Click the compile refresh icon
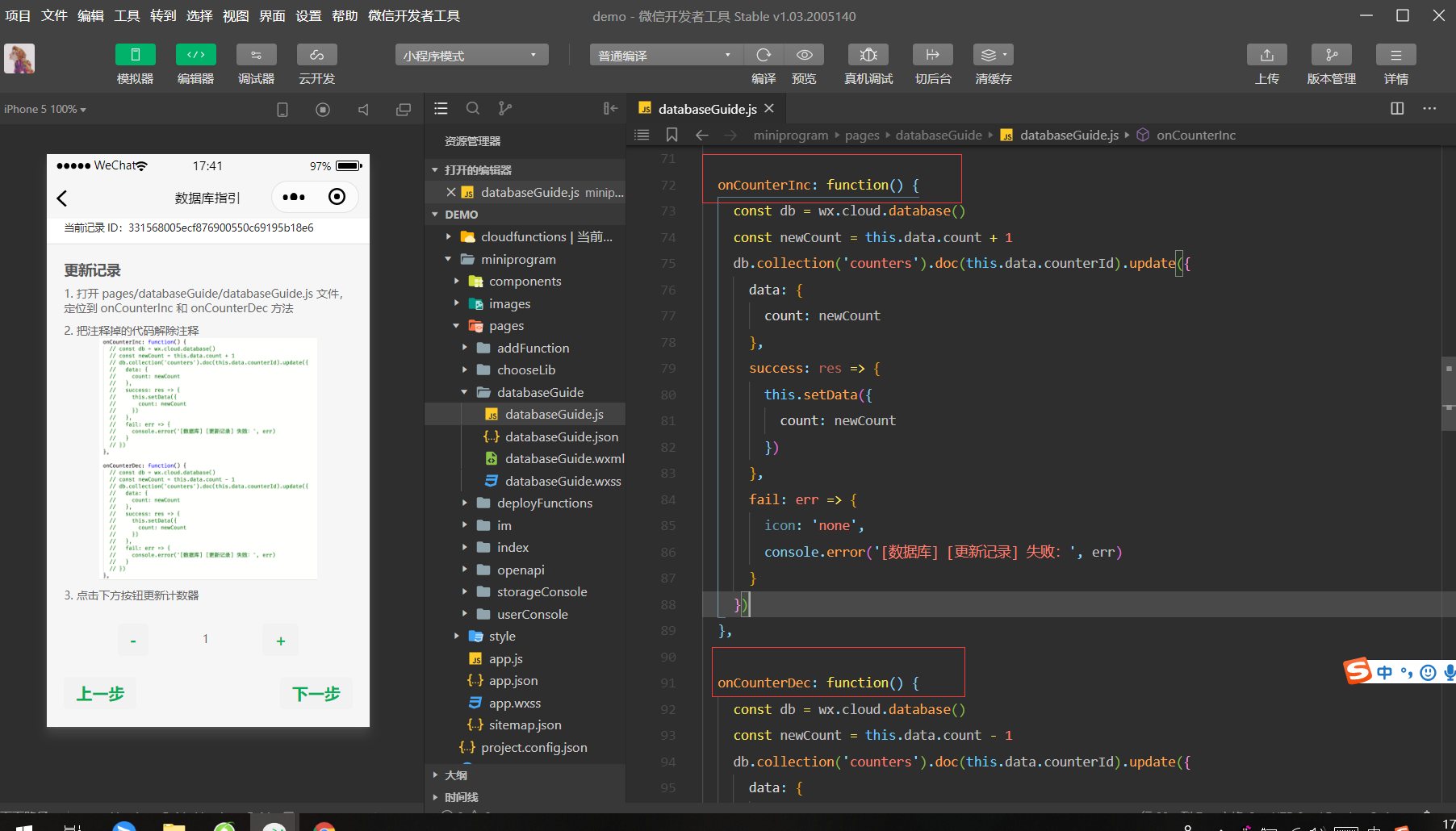Viewport: 1456px width, 831px height. pyautogui.click(x=764, y=55)
